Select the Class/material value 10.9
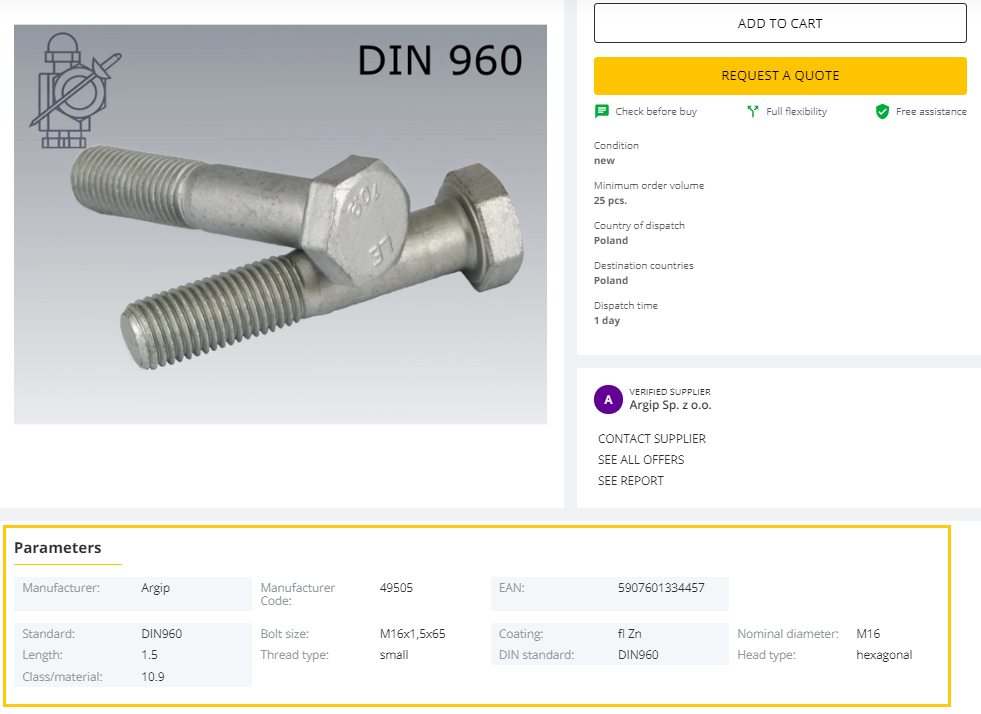Viewport: 981px width, 714px height. (x=153, y=676)
